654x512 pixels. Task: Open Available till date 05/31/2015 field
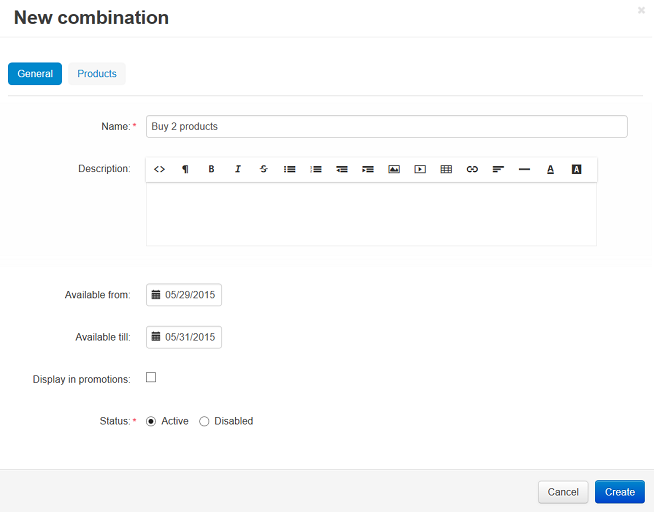[184, 337]
